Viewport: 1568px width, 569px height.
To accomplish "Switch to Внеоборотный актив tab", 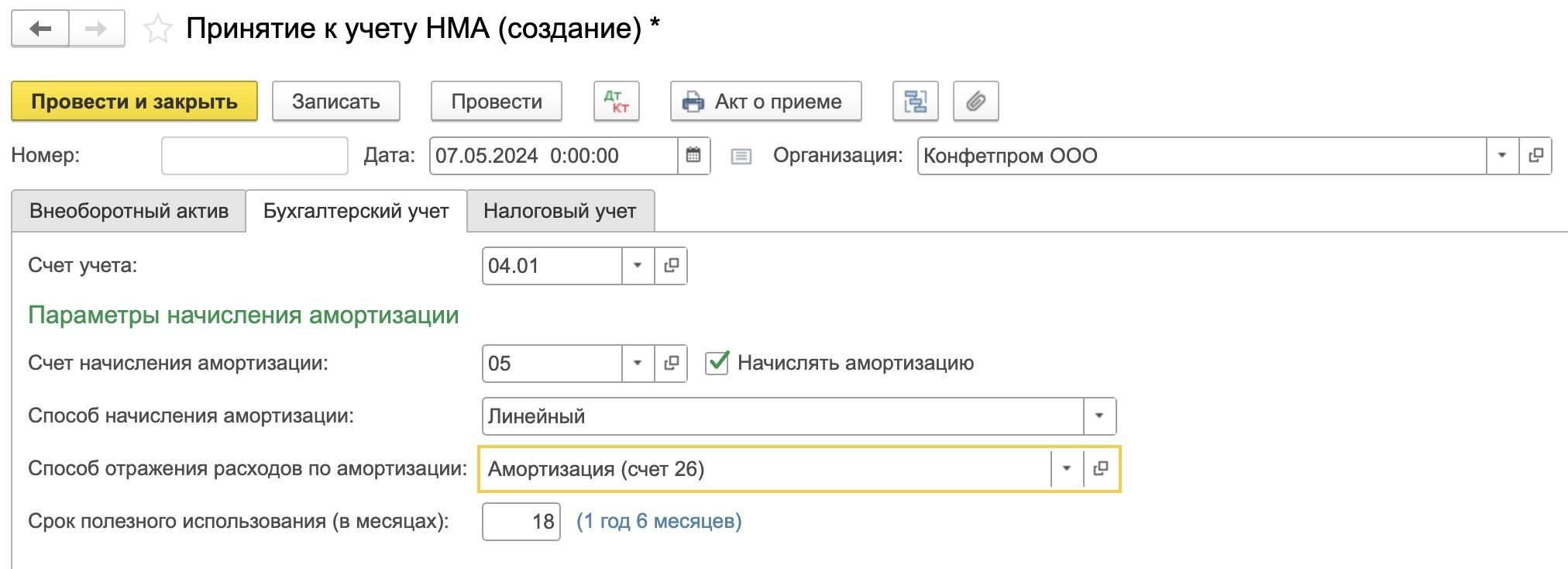I will pyautogui.click(x=129, y=211).
